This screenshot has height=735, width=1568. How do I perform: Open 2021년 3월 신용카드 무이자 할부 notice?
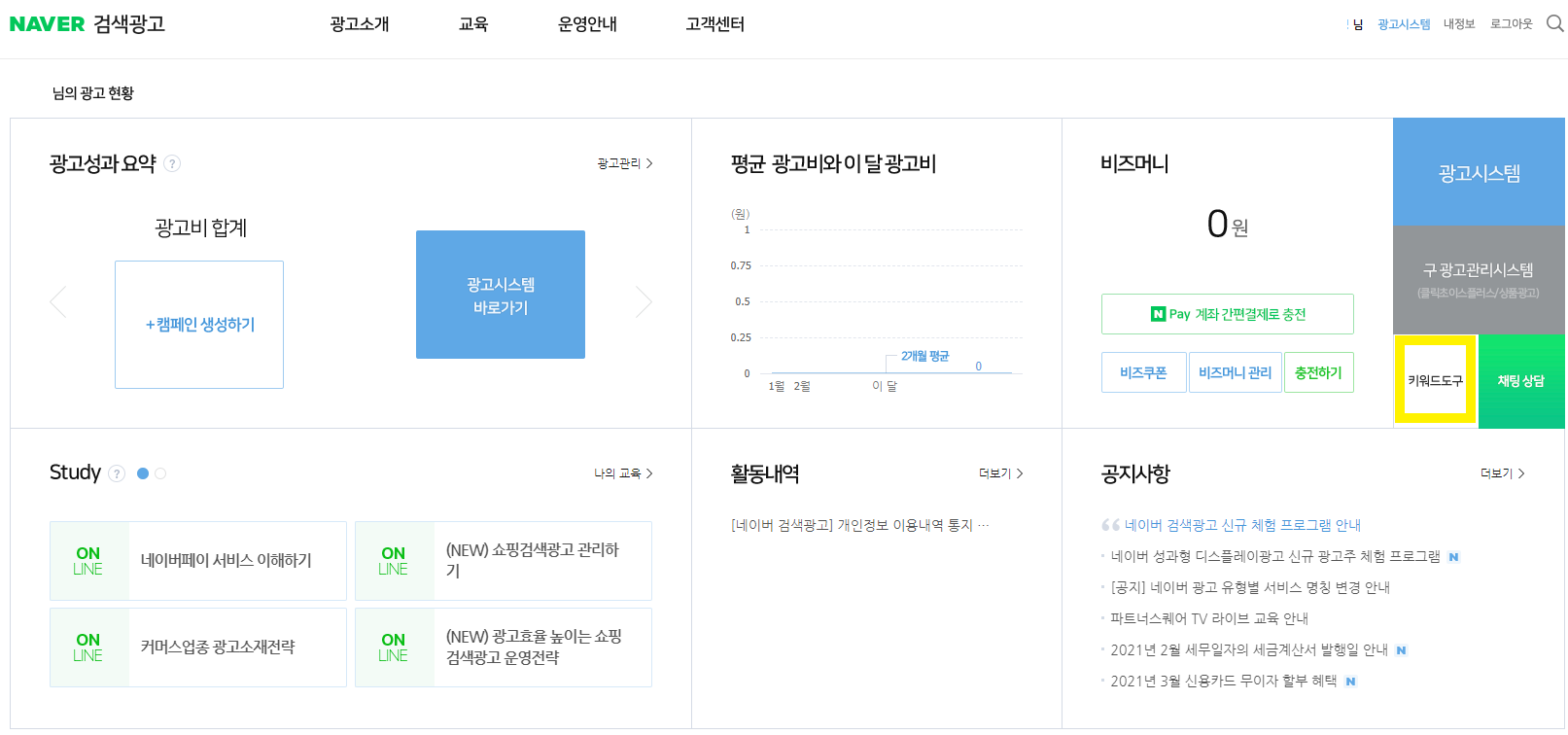point(1224,681)
